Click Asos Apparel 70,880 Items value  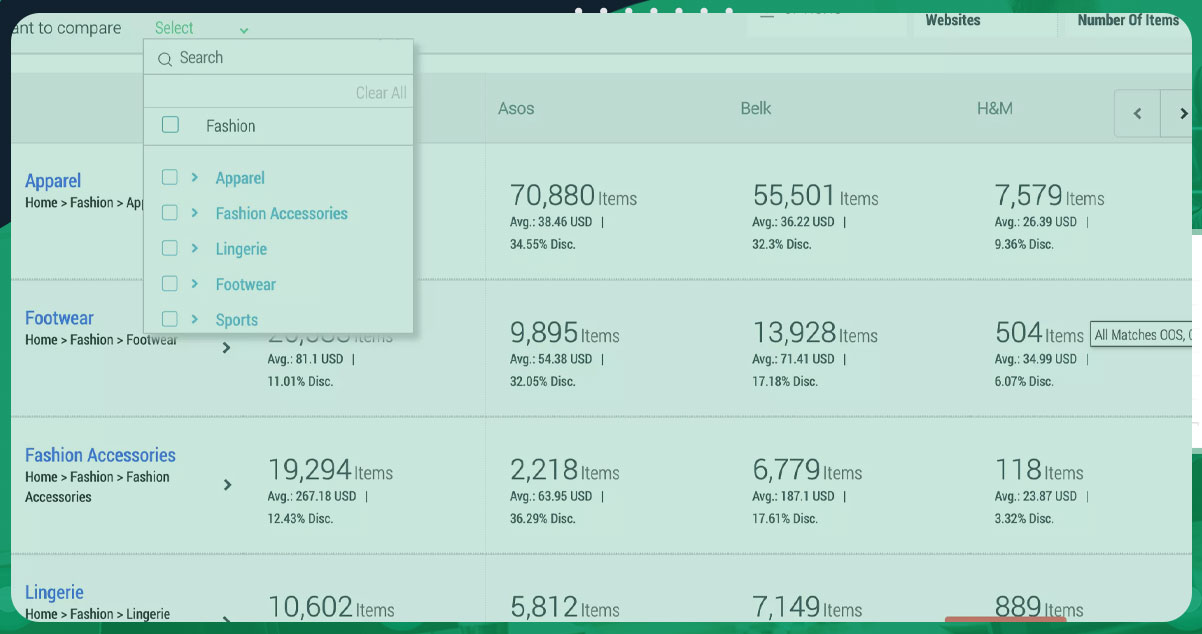(573, 195)
